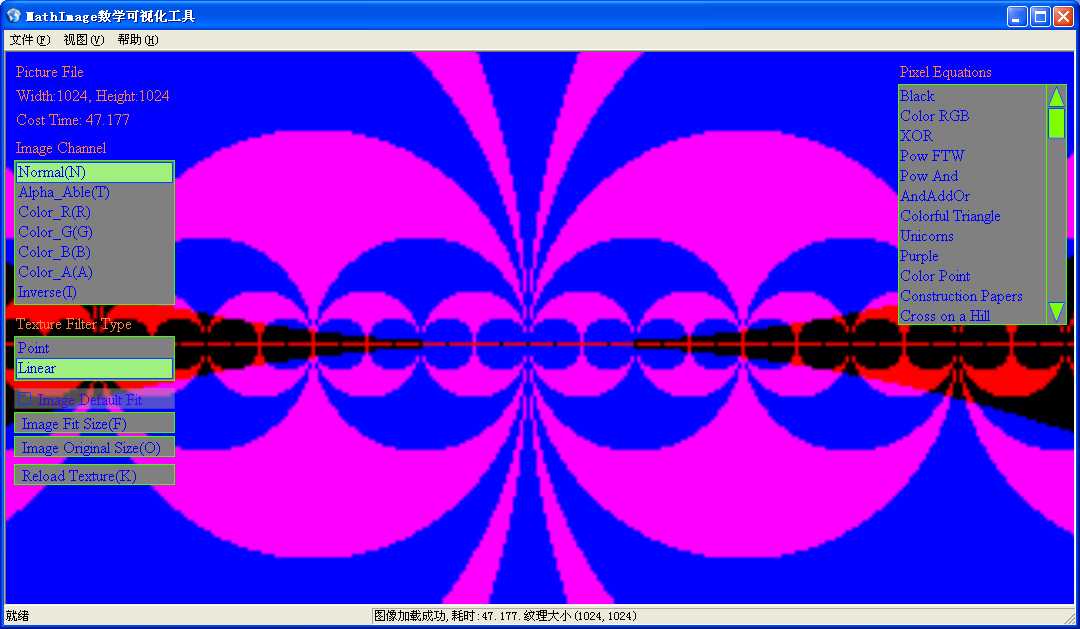Select the Color_G(G) channel
Screen dimensions: 1080x629
tap(94, 232)
